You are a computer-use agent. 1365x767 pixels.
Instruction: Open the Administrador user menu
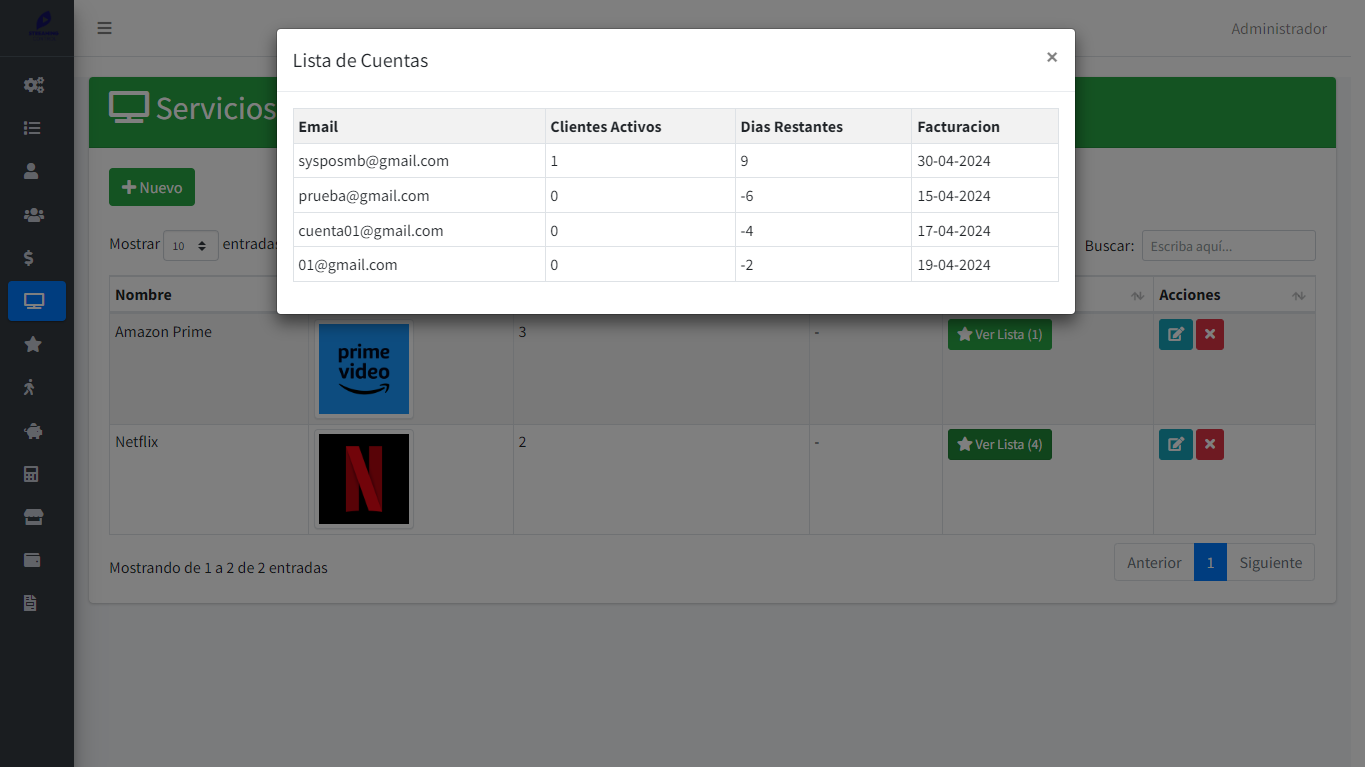tap(1279, 29)
